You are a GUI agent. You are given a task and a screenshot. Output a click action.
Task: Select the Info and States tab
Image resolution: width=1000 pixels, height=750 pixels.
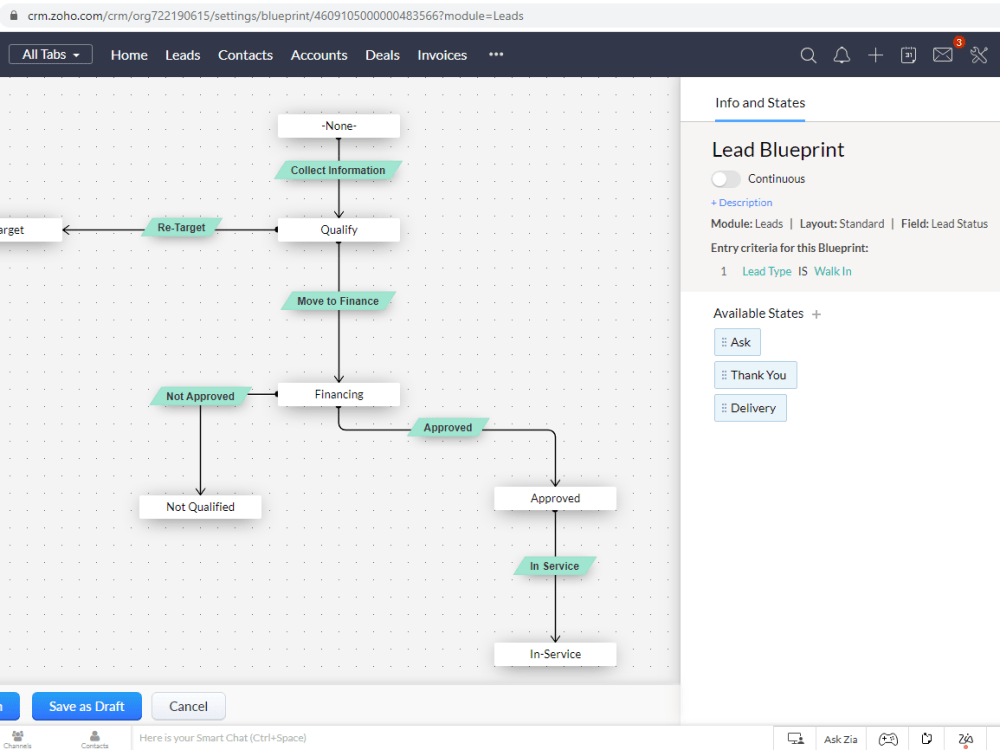(760, 103)
